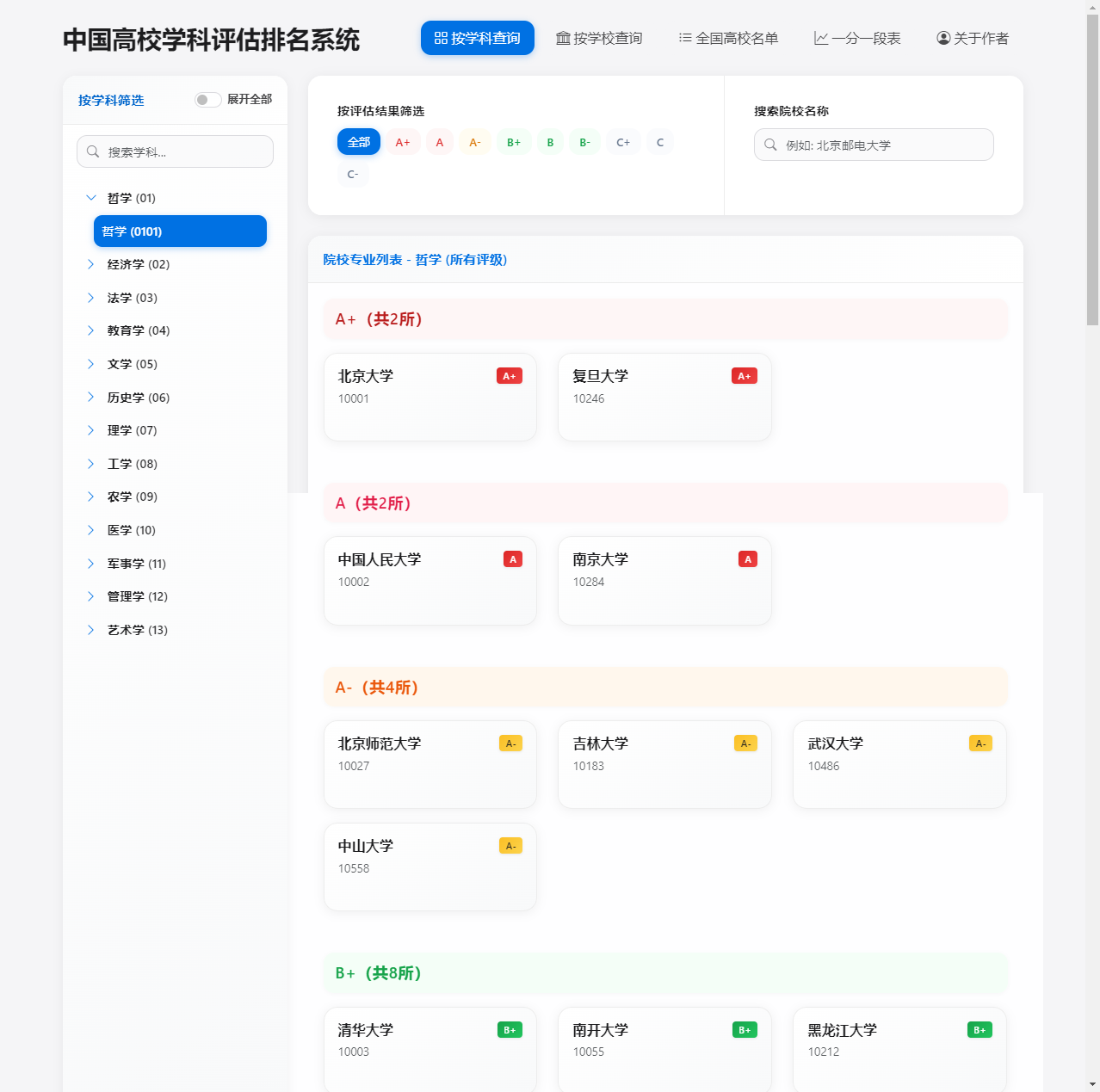Select the C- rating filter
Screen dimensions: 1100x1092
(x=353, y=174)
